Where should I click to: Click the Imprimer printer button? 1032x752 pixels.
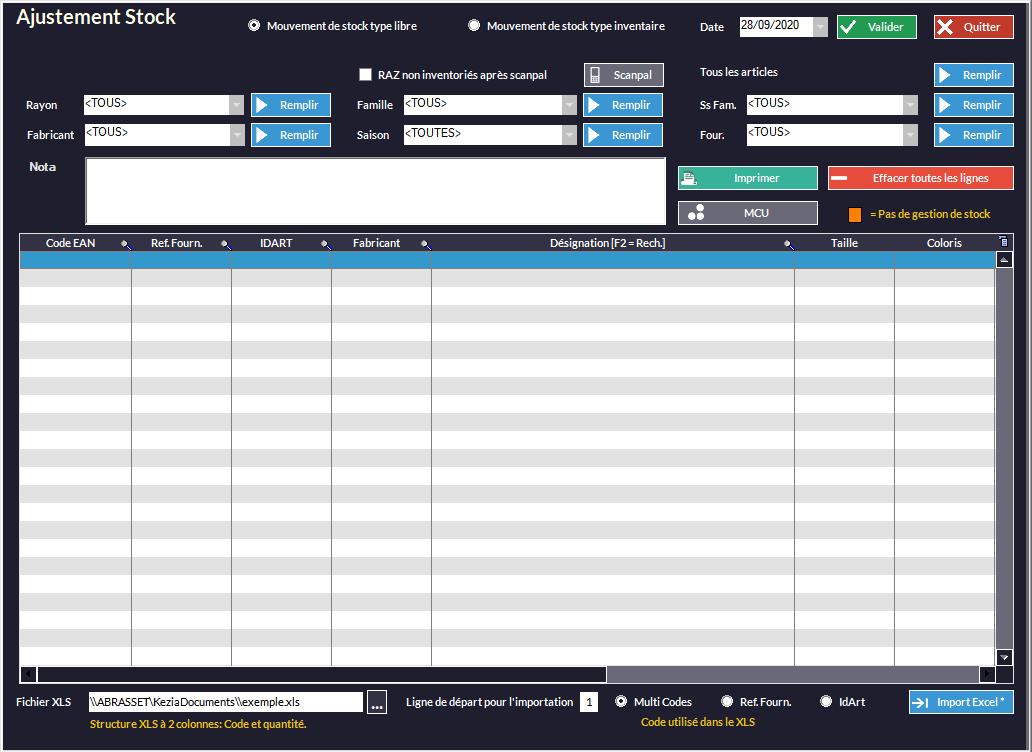(747, 178)
